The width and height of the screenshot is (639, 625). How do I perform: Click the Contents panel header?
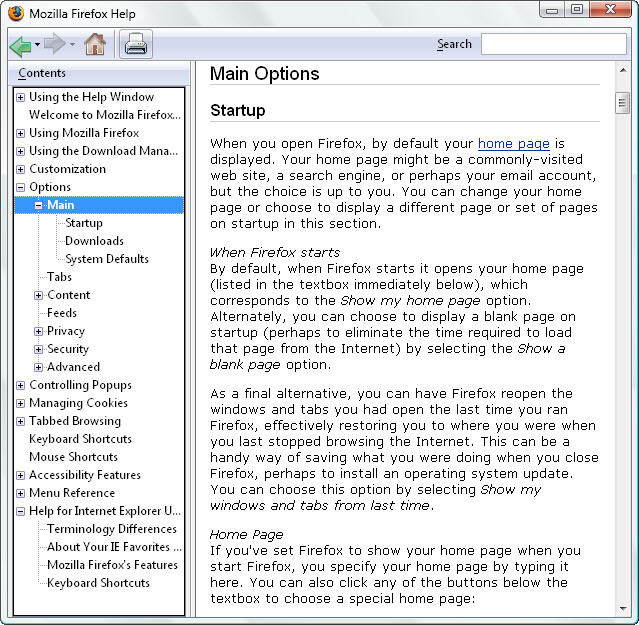[99, 73]
